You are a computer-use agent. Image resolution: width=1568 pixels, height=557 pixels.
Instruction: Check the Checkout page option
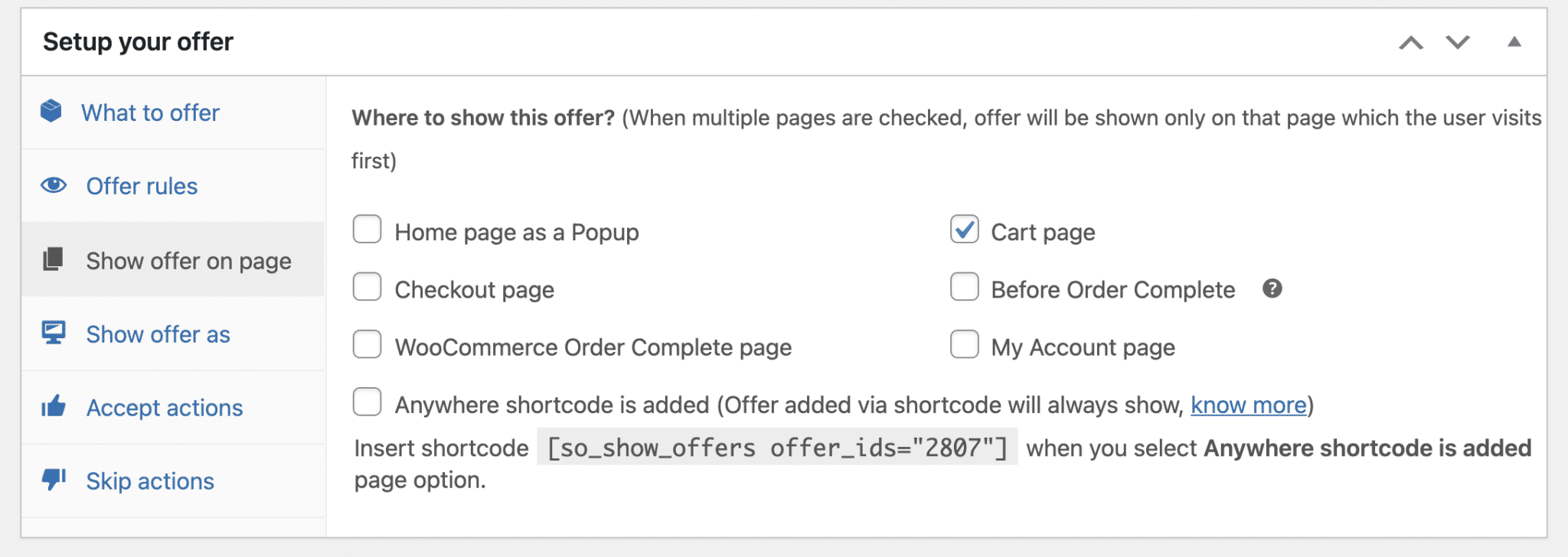click(x=367, y=288)
